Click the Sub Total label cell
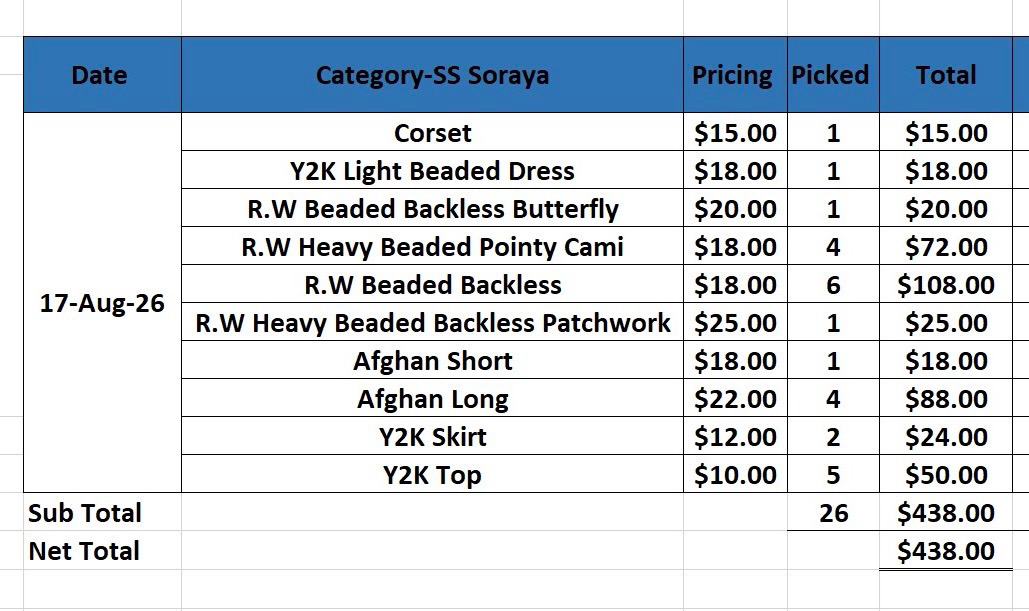Viewport: 1029px width, 611px height. [x=102, y=513]
